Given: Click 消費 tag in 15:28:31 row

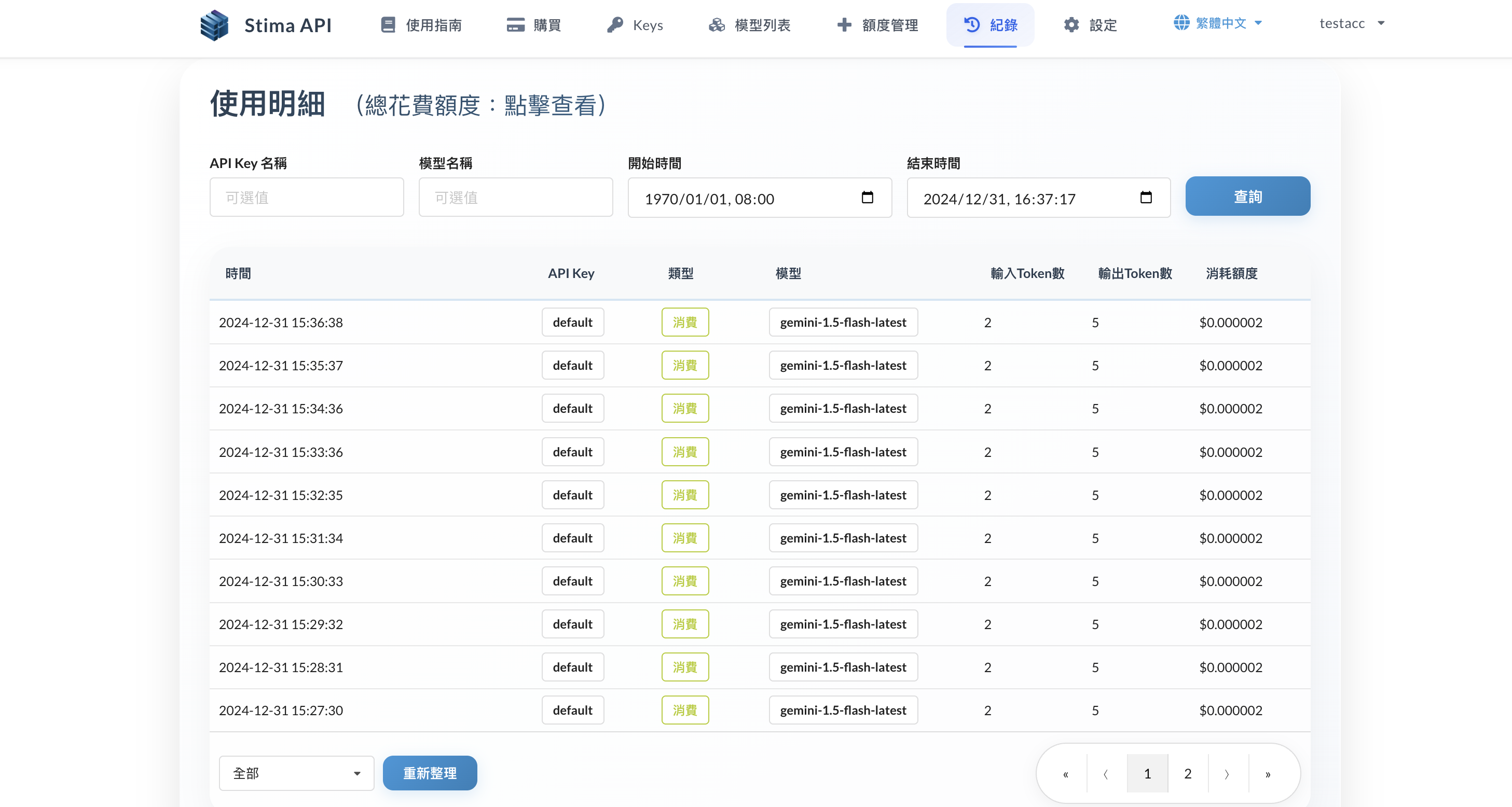Looking at the screenshot, I should coord(685,667).
